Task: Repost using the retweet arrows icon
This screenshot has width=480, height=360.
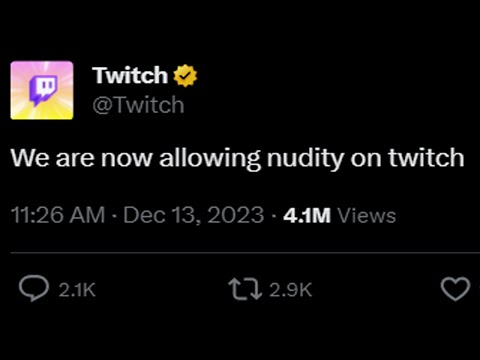Action: 245,289
